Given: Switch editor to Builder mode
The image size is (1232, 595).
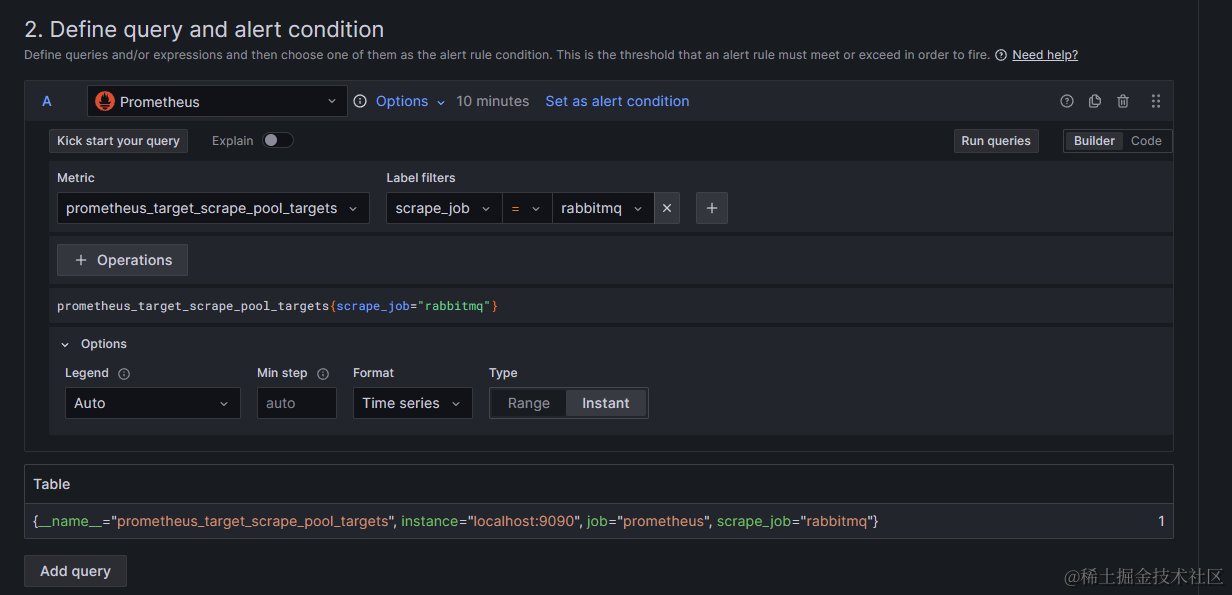Looking at the screenshot, I should coord(1094,141).
